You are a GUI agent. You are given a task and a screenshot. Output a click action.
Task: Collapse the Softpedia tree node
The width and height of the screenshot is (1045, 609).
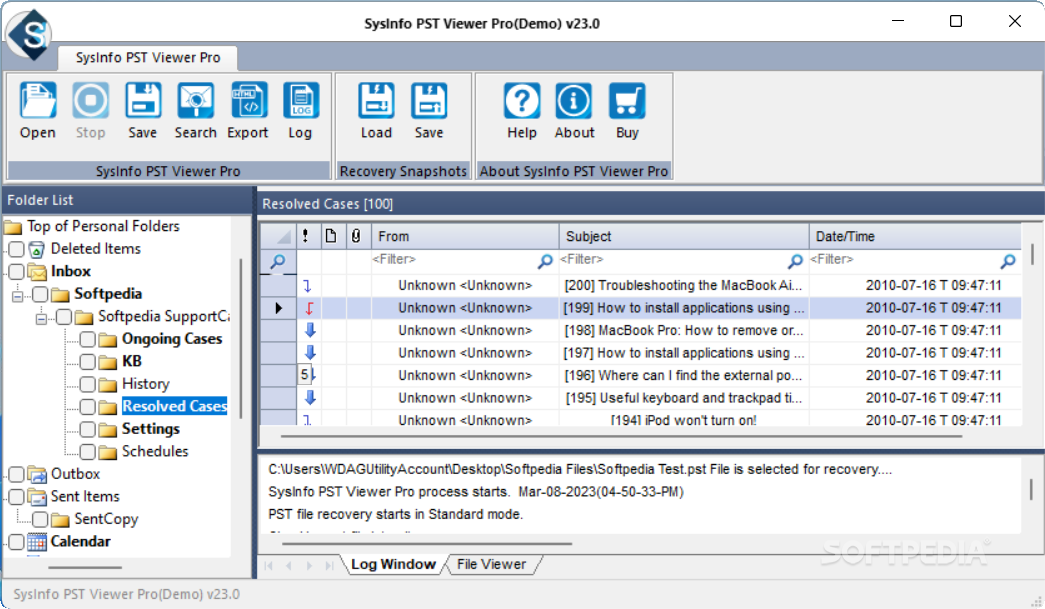[x=17, y=296]
